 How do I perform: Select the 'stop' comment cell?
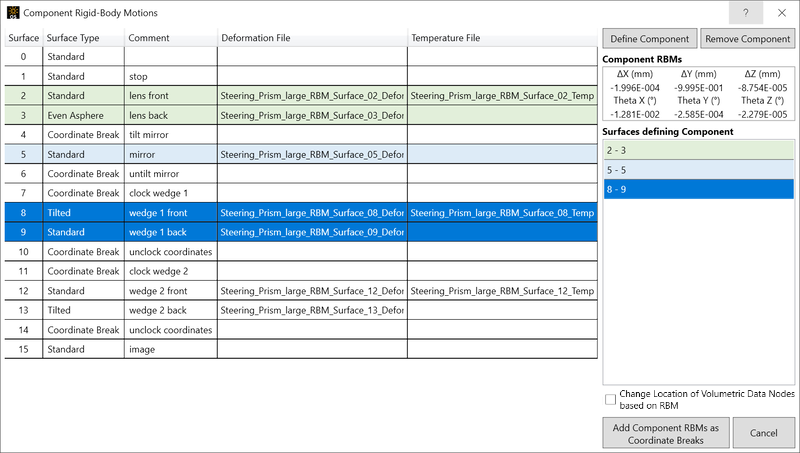click(171, 77)
